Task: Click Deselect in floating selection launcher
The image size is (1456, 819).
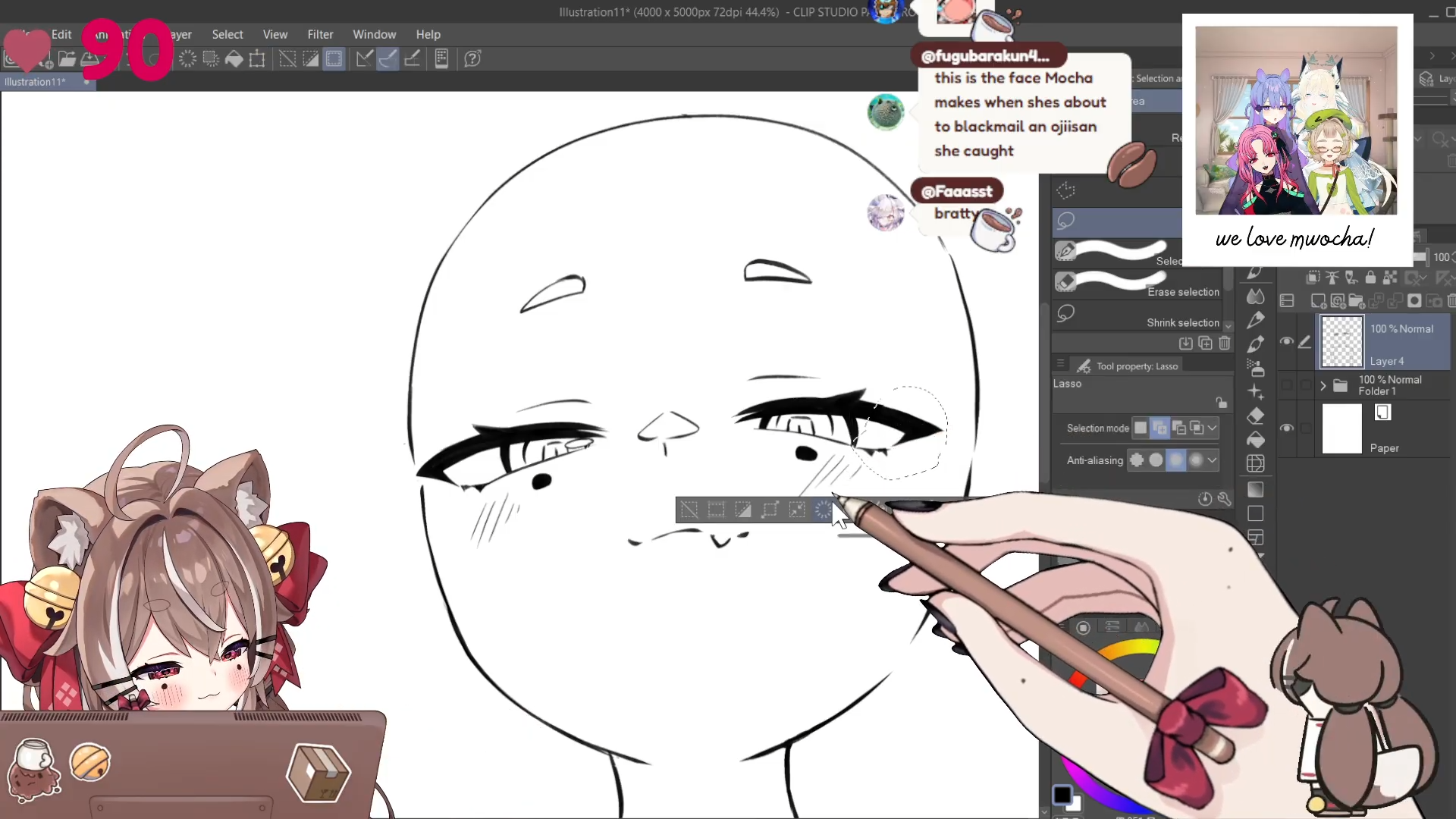Action: [x=689, y=510]
